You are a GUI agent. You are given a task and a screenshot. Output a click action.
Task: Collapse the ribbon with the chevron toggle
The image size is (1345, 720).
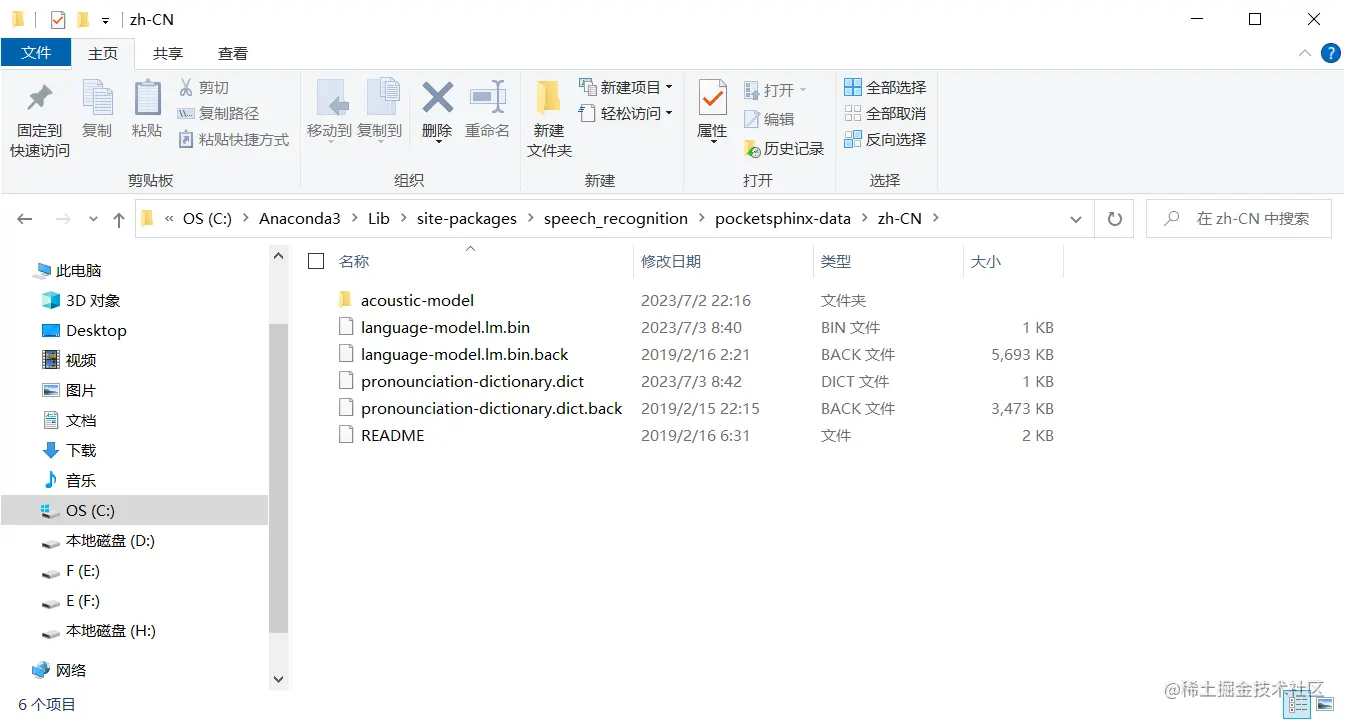pyautogui.click(x=1304, y=53)
